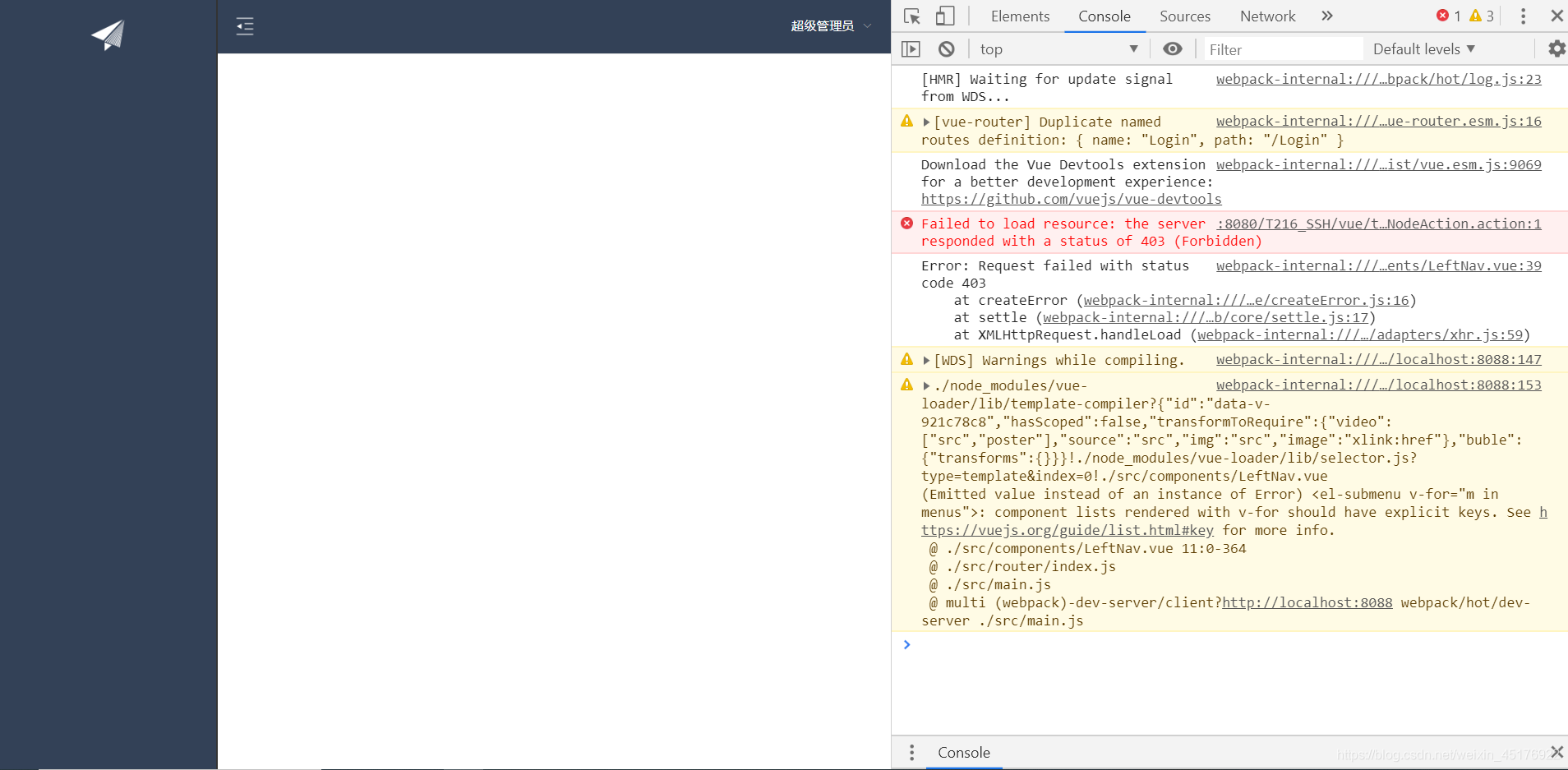Clear the console with the ban icon
This screenshot has height=770, width=1568.
click(x=947, y=49)
